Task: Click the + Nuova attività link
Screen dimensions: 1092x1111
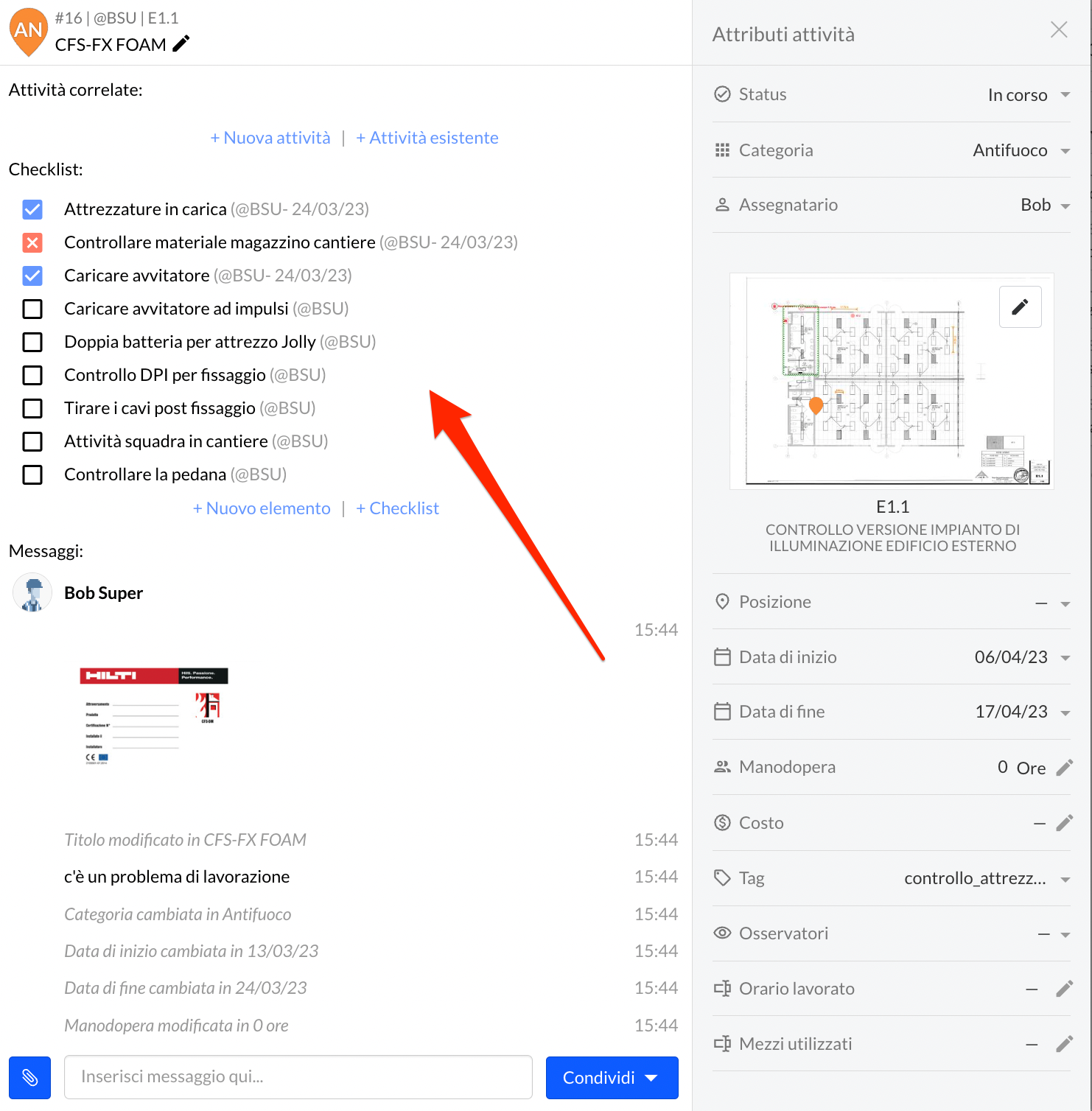Action: coord(270,138)
